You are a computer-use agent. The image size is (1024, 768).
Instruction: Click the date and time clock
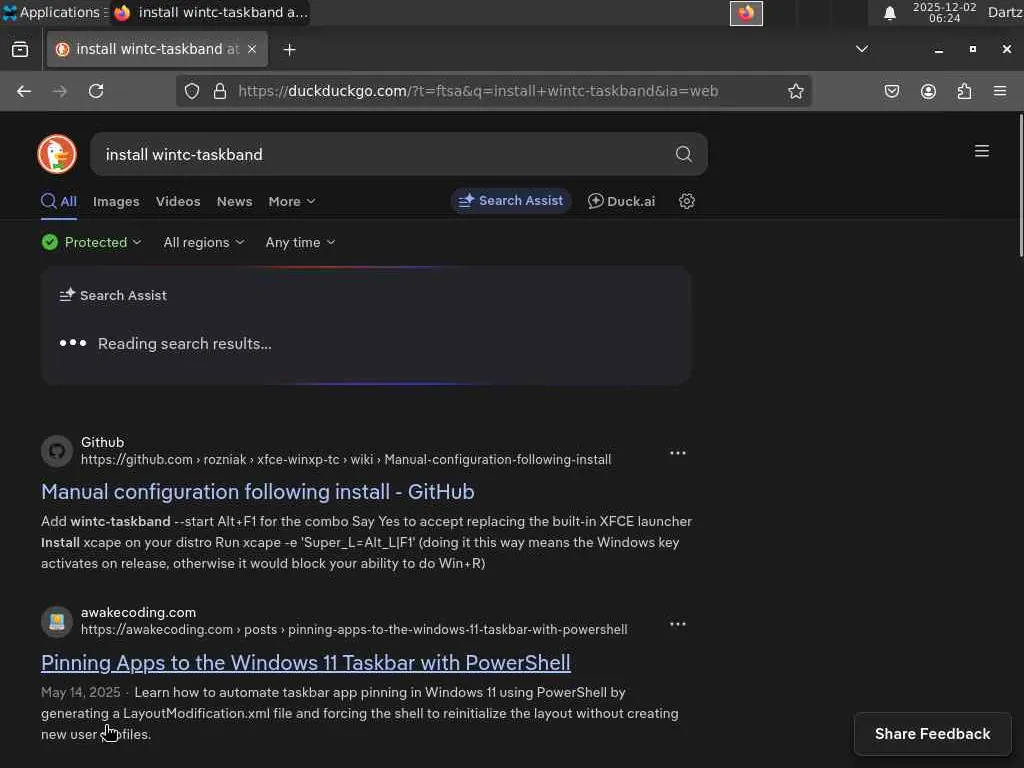944,12
